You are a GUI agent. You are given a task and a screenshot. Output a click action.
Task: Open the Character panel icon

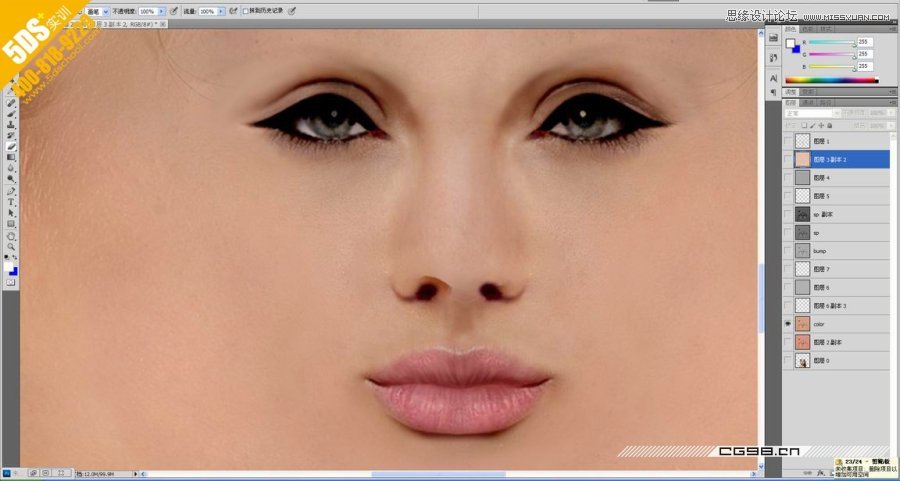[773, 77]
